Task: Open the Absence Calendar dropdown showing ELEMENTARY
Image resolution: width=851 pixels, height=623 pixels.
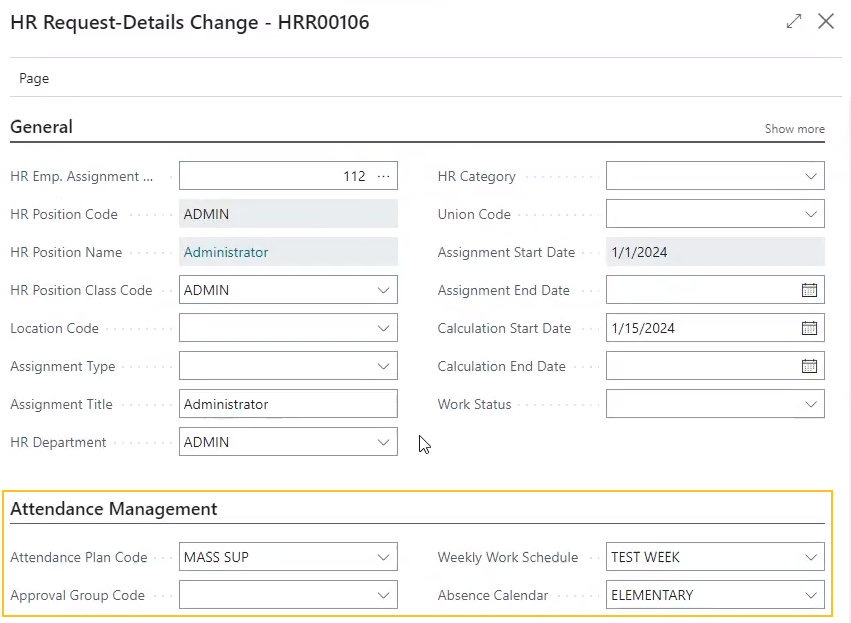Action: pos(810,595)
